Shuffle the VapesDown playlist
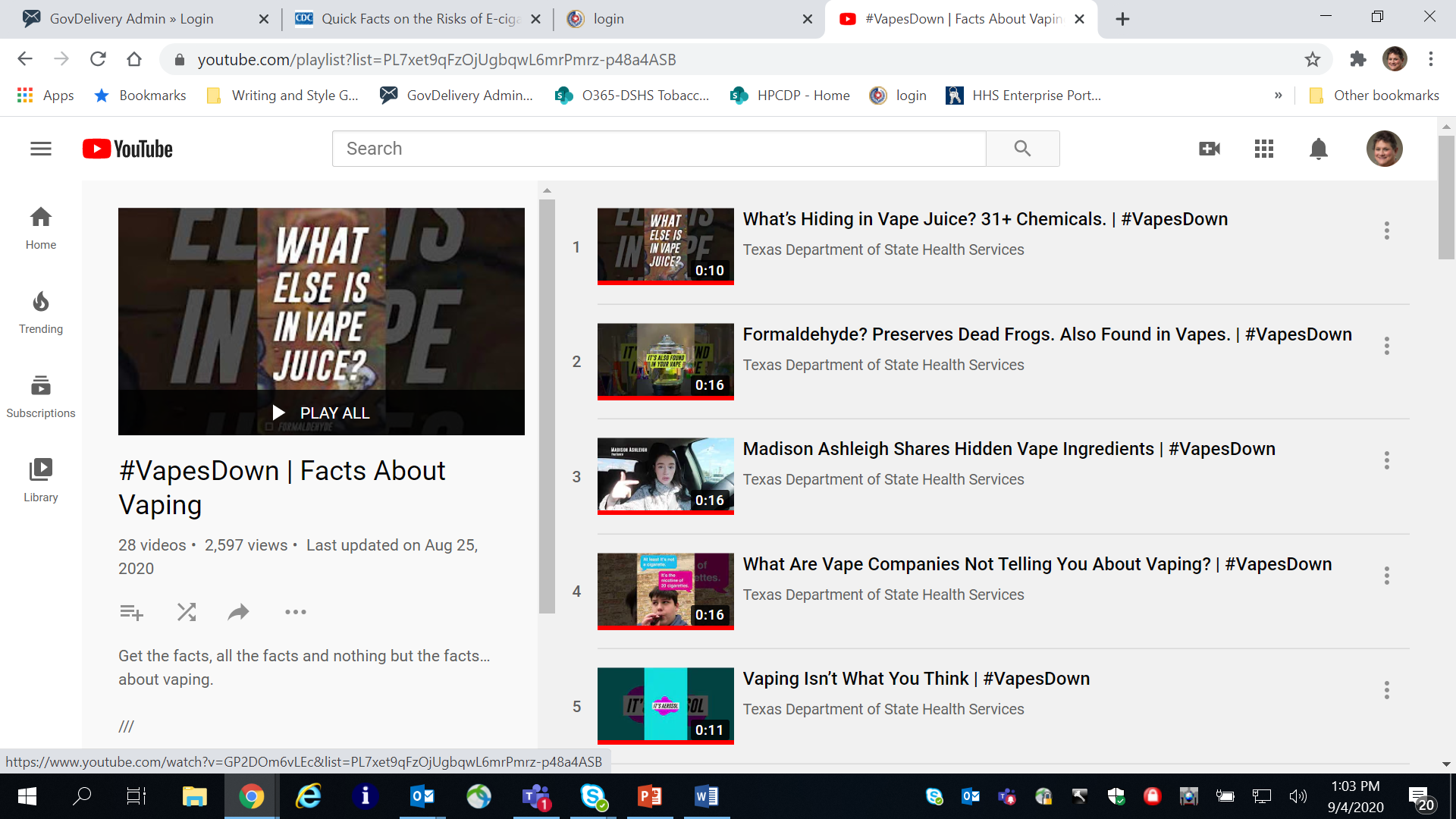 coord(186,612)
